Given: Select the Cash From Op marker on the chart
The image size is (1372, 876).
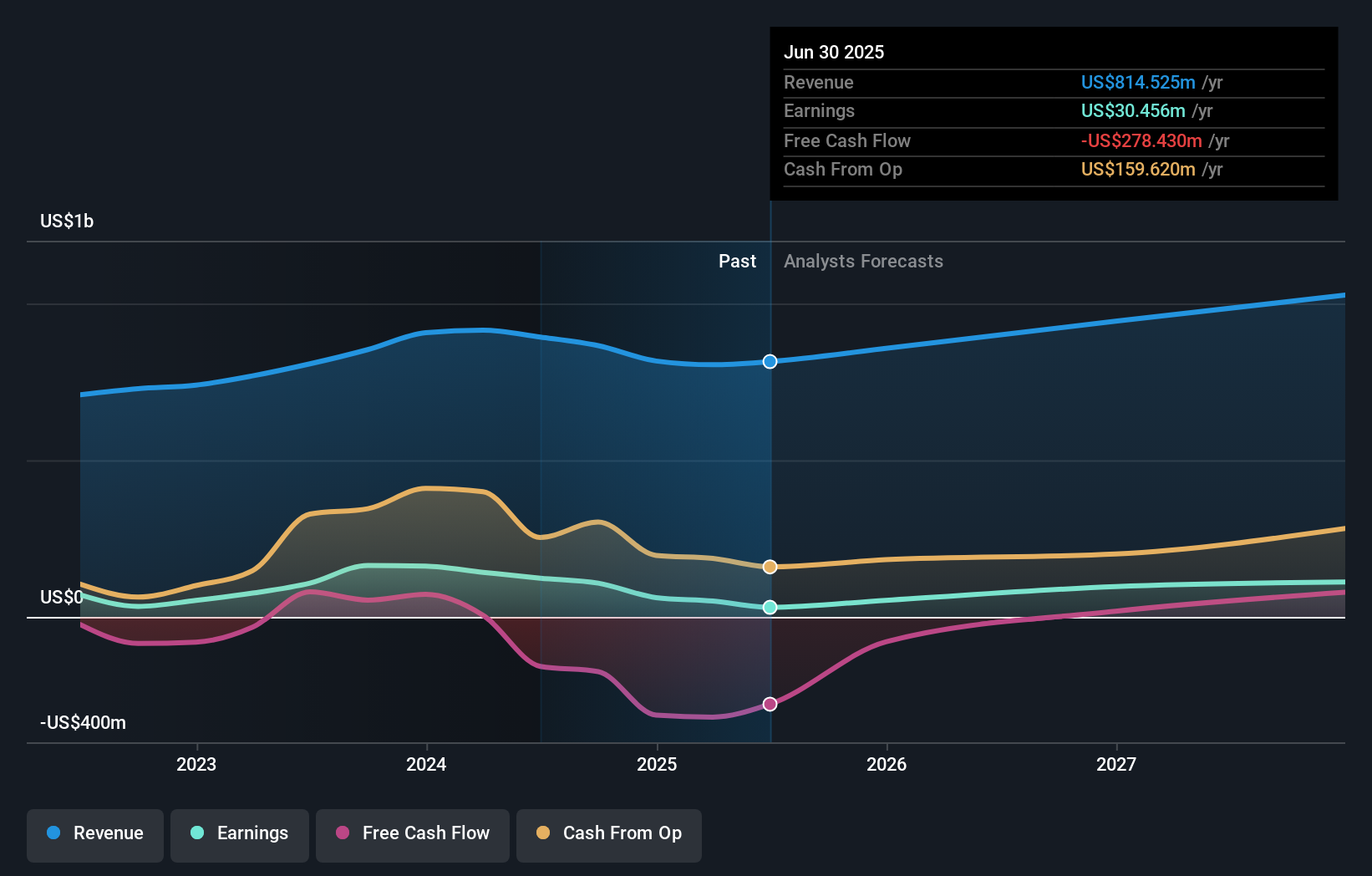Looking at the screenshot, I should [x=769, y=567].
